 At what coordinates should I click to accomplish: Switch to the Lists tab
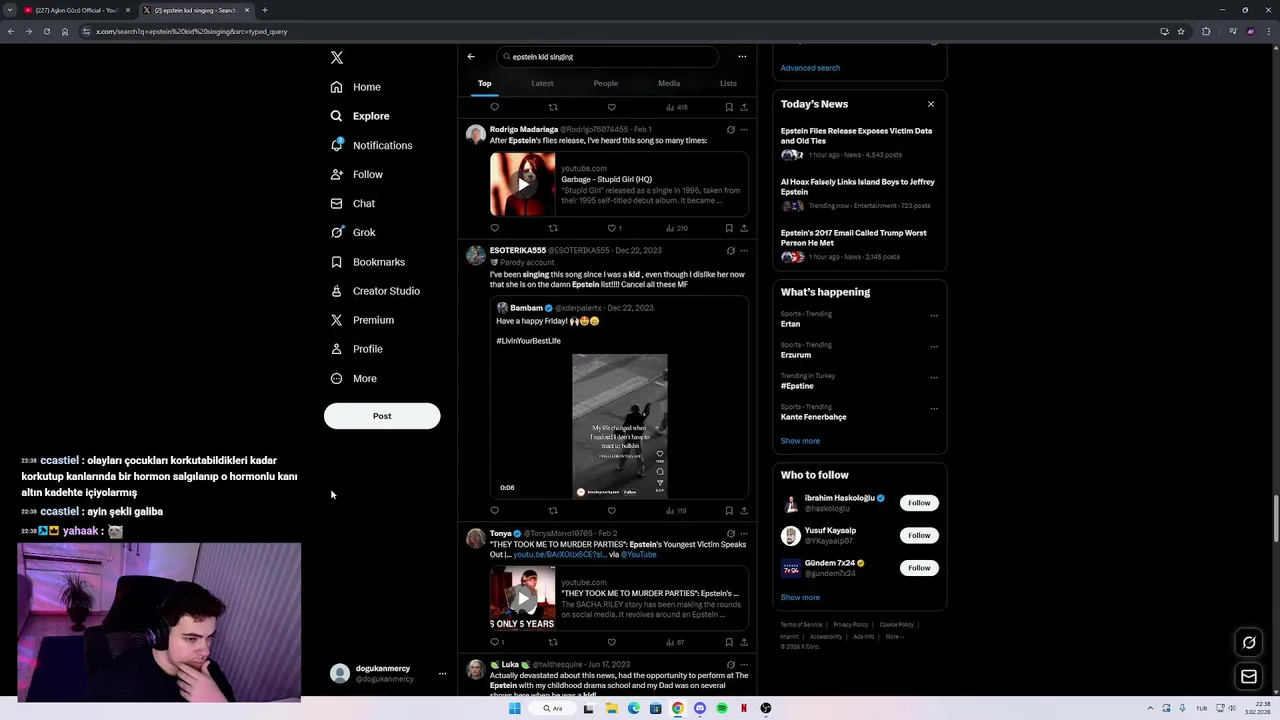[x=728, y=83]
